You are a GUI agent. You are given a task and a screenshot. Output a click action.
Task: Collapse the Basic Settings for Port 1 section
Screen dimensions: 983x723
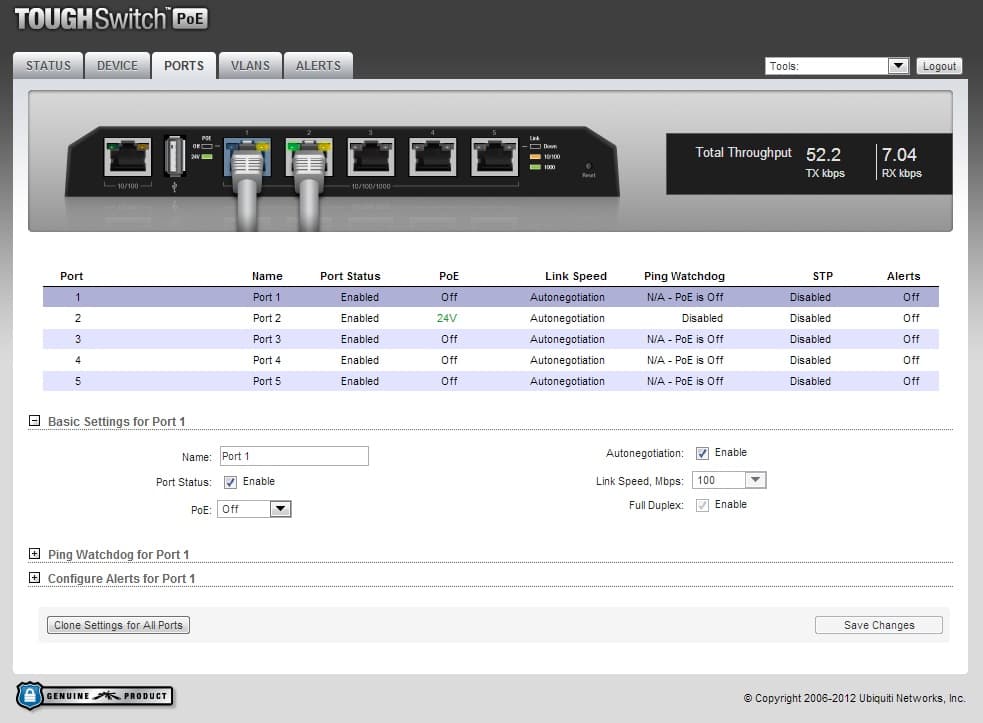click(x=34, y=421)
